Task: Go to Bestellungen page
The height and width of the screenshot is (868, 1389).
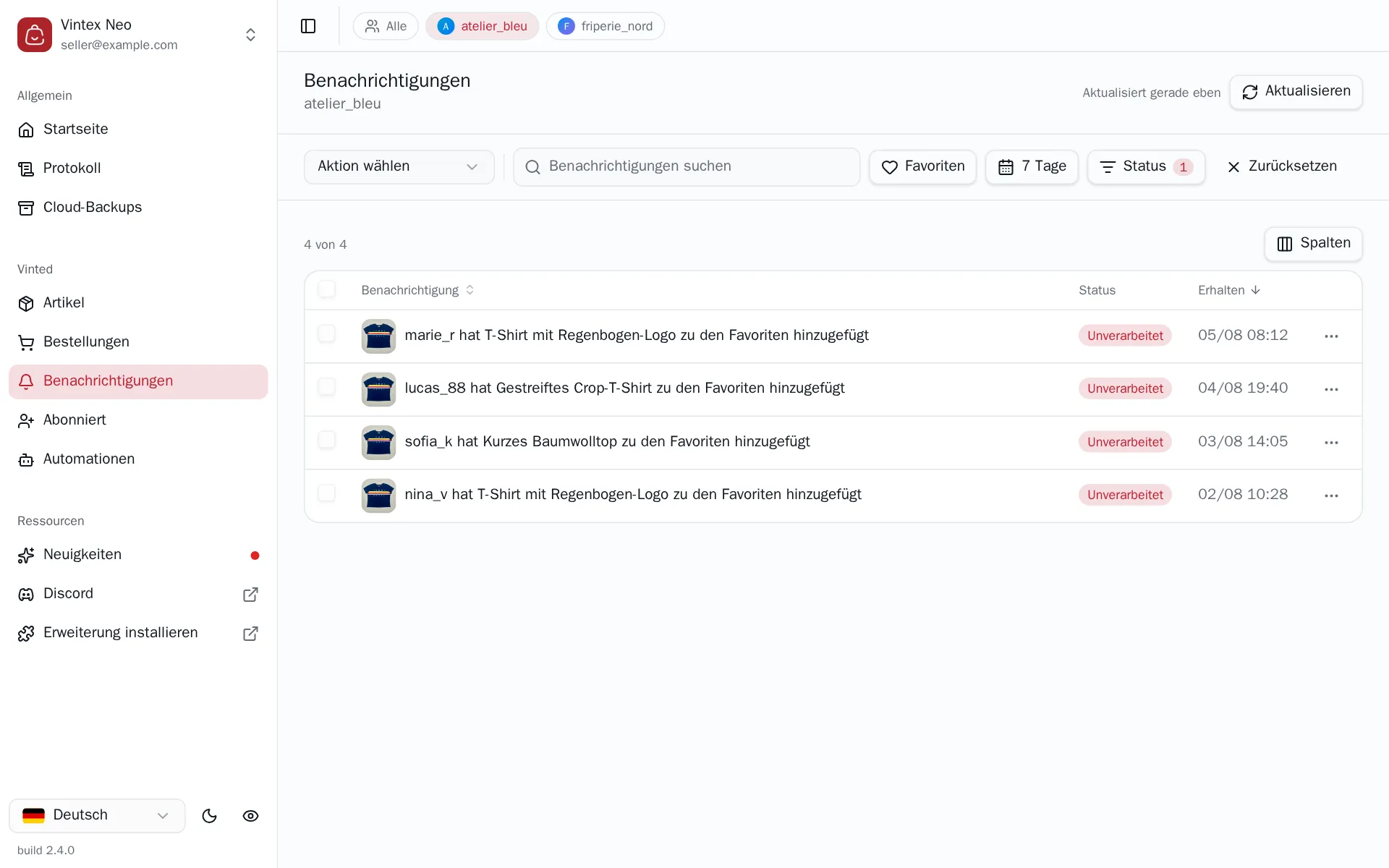Action: 138,341
